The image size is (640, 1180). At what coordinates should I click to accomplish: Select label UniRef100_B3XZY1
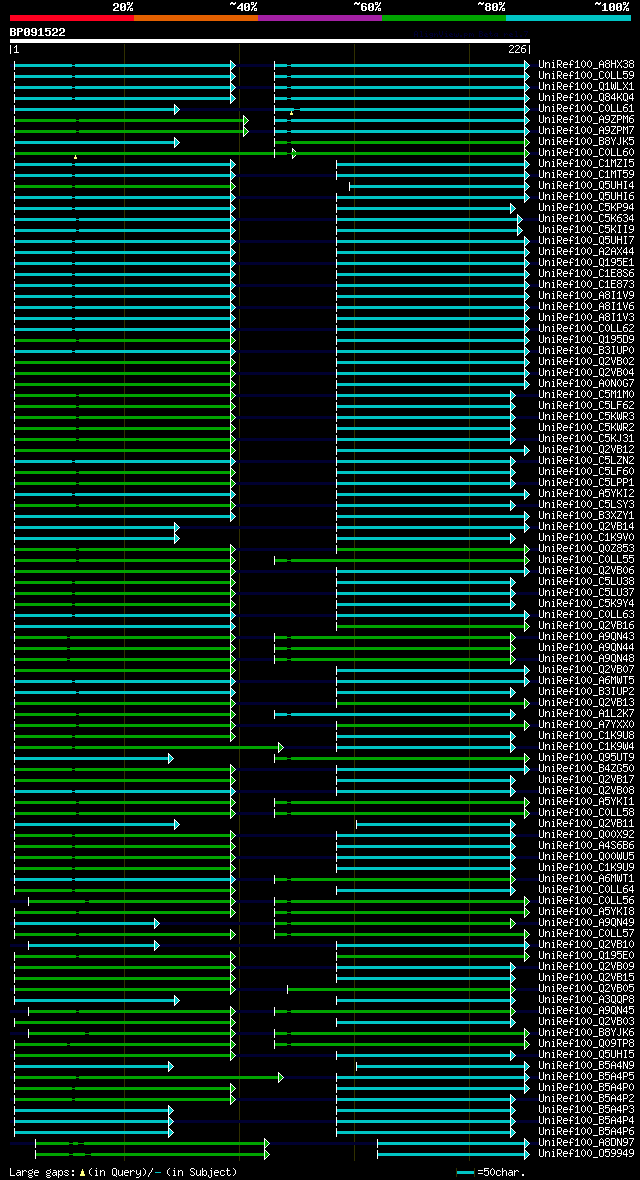587,515
